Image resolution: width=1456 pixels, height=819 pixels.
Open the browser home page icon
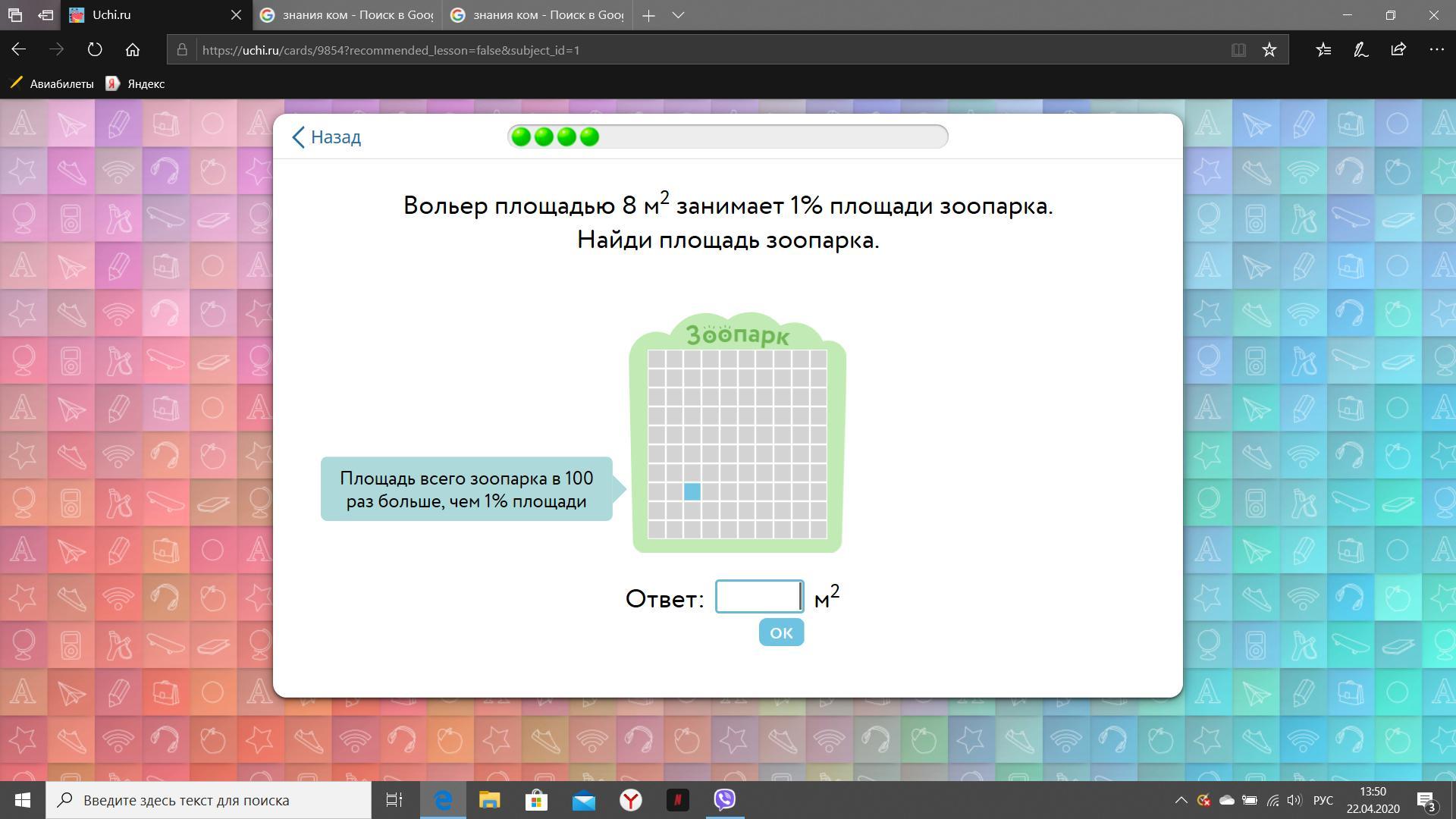coord(133,50)
